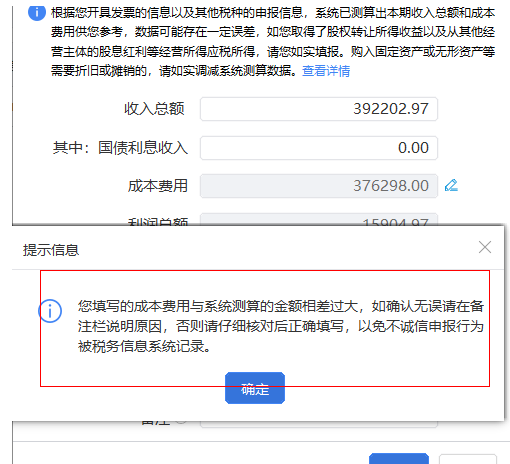Select the 成本费用 field showing 376298.00

pyautogui.click(x=319, y=186)
